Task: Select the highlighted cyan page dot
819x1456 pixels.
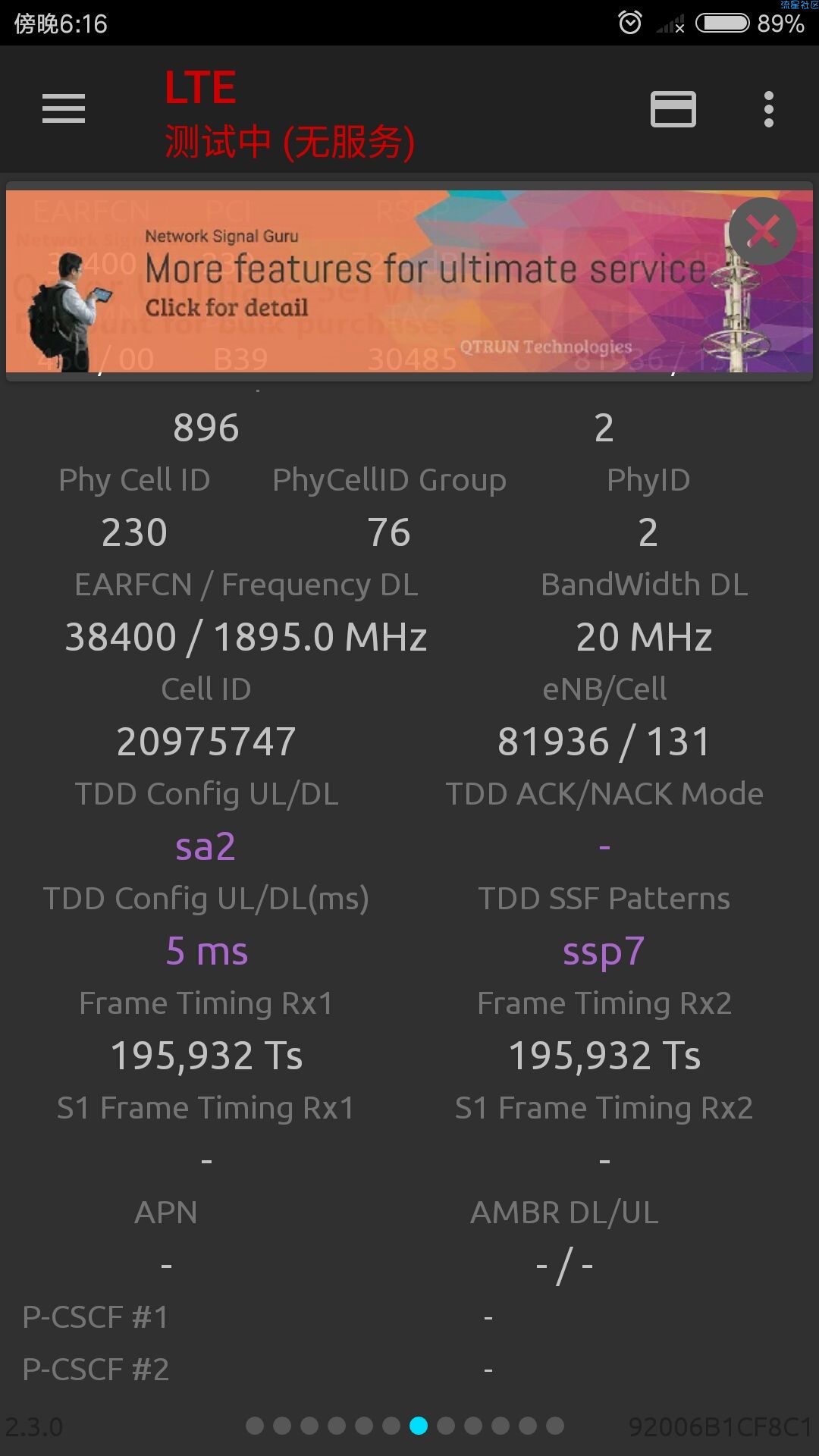Action: (419, 1426)
